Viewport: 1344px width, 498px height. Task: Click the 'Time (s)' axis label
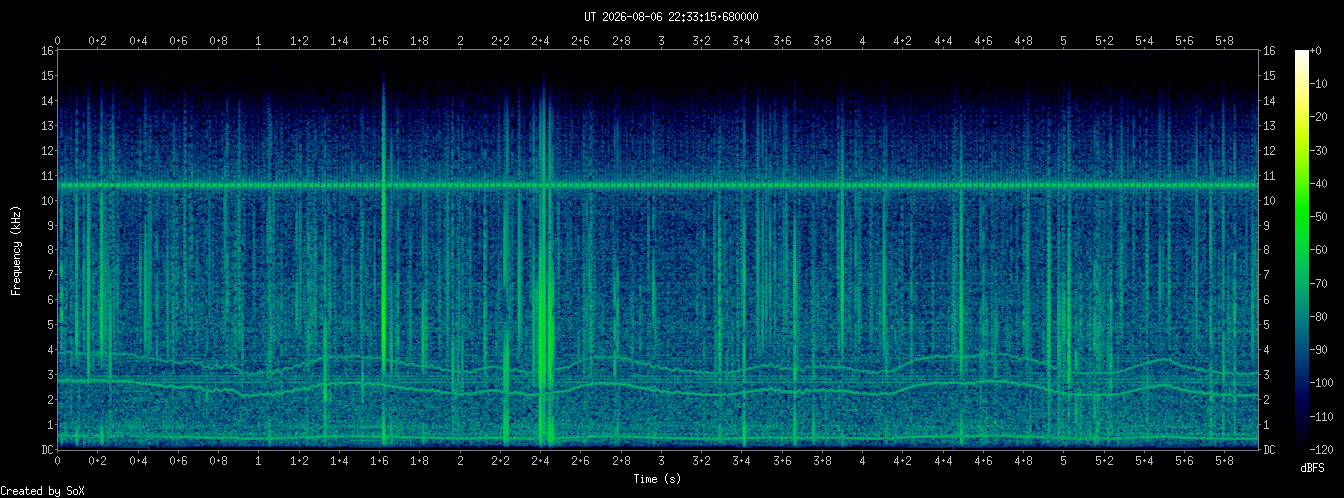pos(659,479)
